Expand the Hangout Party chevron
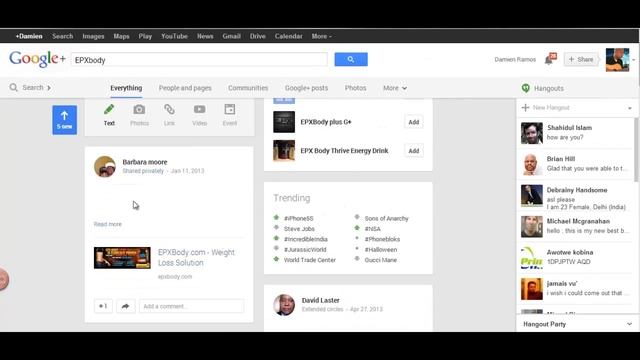This screenshot has height=360, width=640. coord(629,324)
